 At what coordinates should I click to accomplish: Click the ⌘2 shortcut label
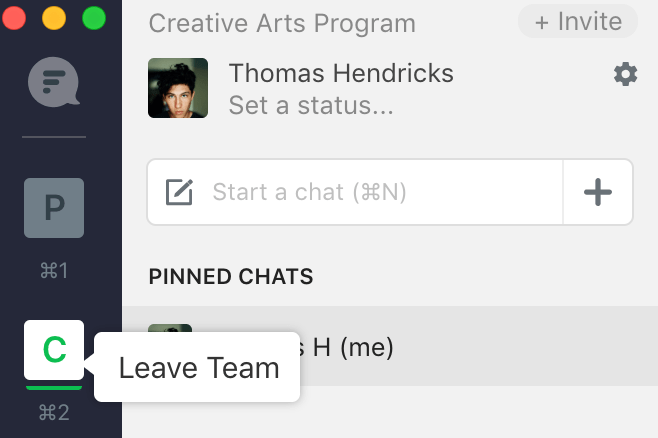(54, 411)
